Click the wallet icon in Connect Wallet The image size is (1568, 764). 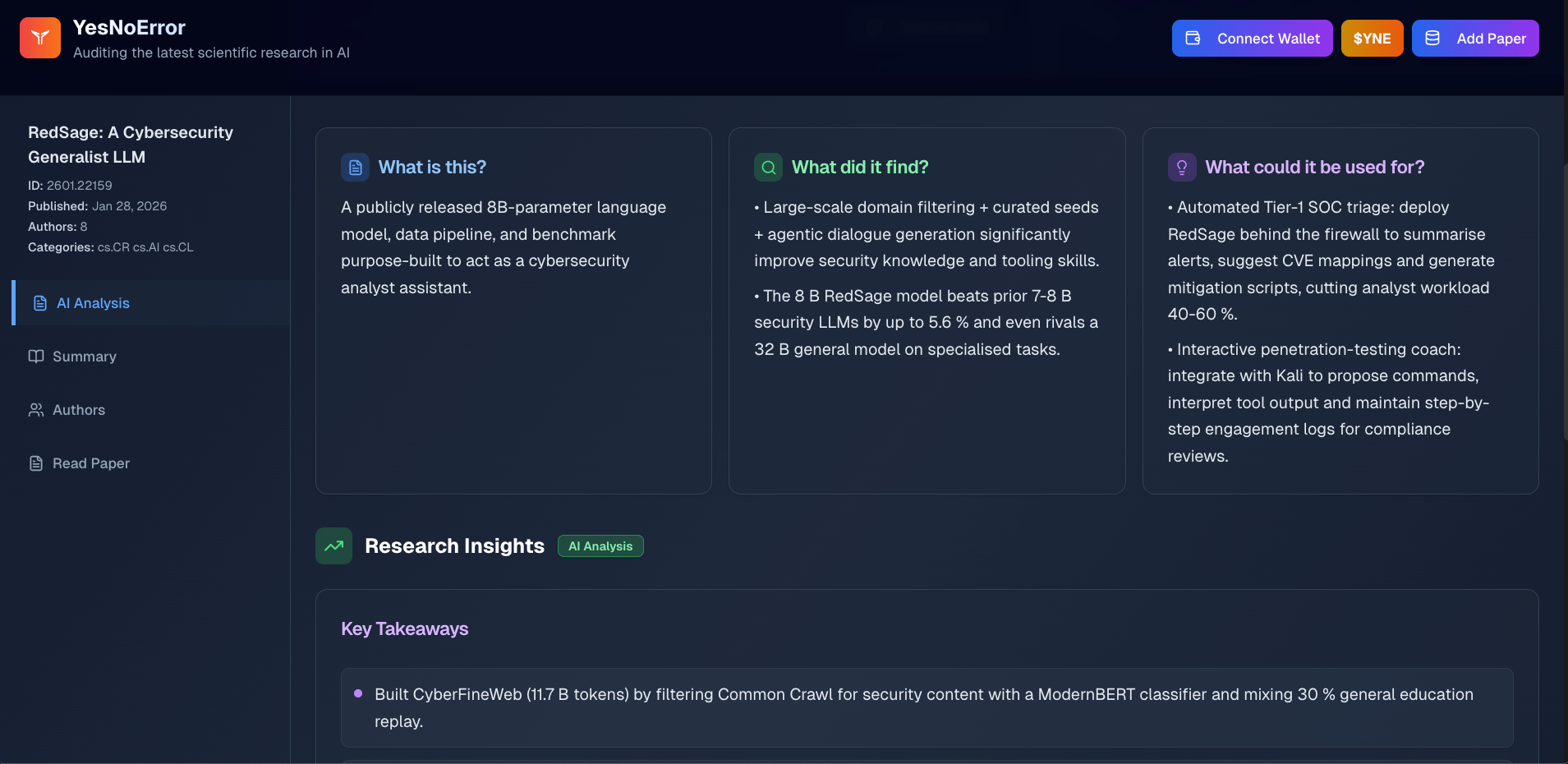(1193, 38)
